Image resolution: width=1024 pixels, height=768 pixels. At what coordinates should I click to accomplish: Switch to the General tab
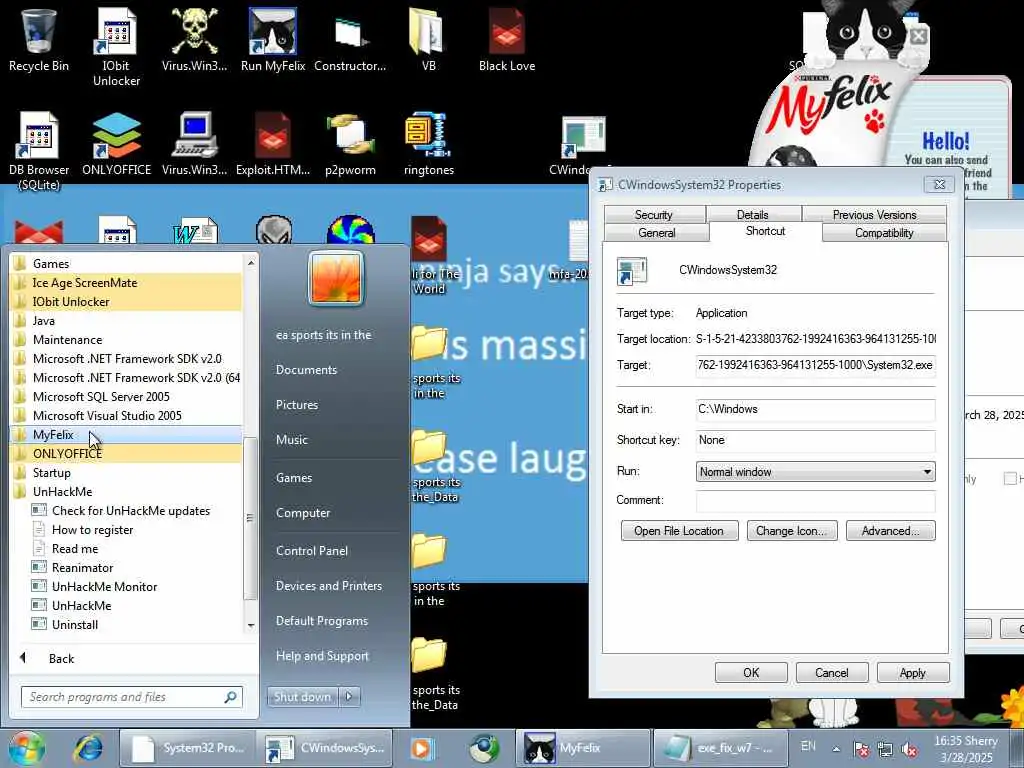pos(656,233)
